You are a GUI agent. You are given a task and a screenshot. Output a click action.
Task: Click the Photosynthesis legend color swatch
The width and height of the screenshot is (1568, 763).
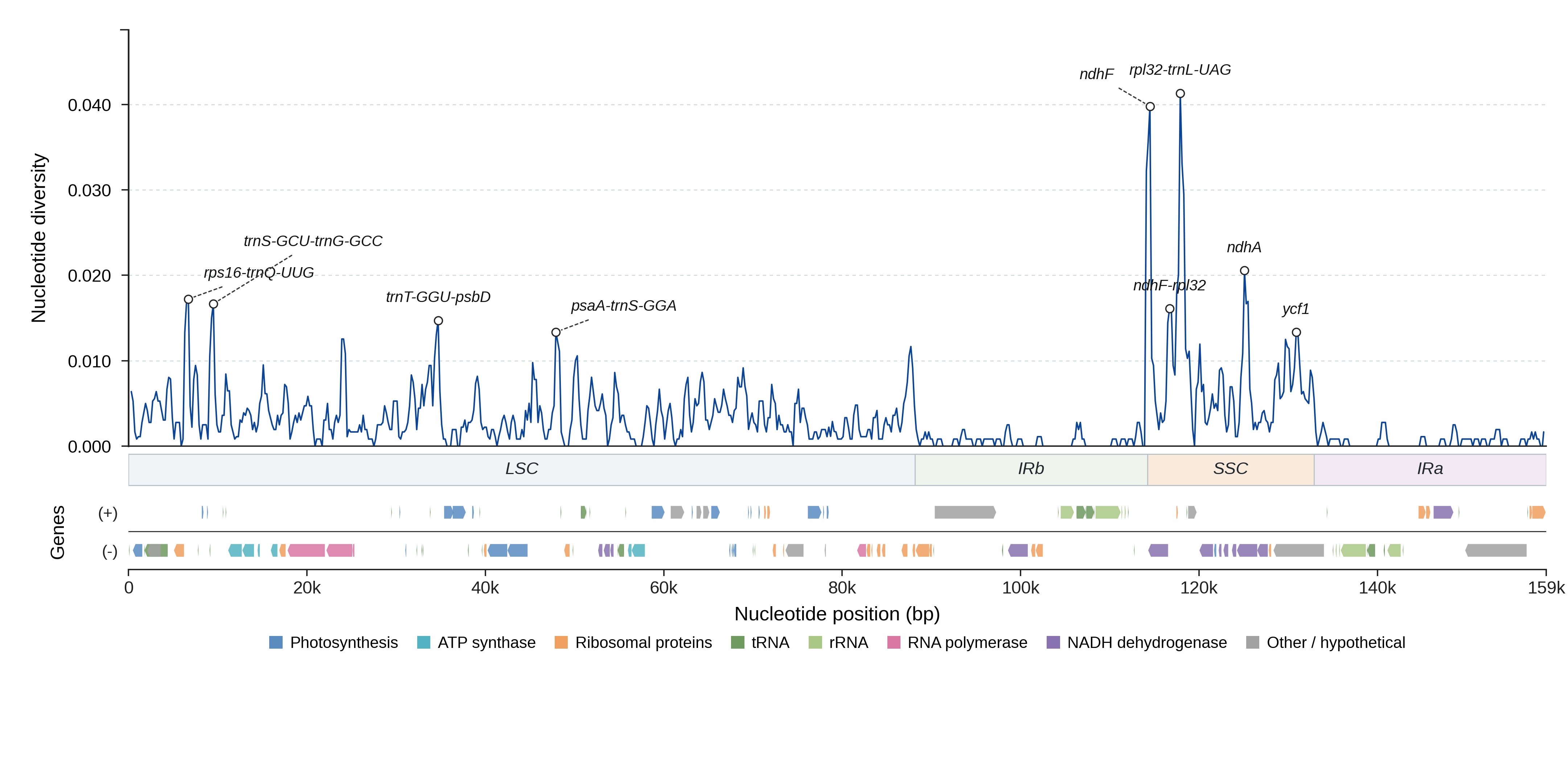click(276, 642)
